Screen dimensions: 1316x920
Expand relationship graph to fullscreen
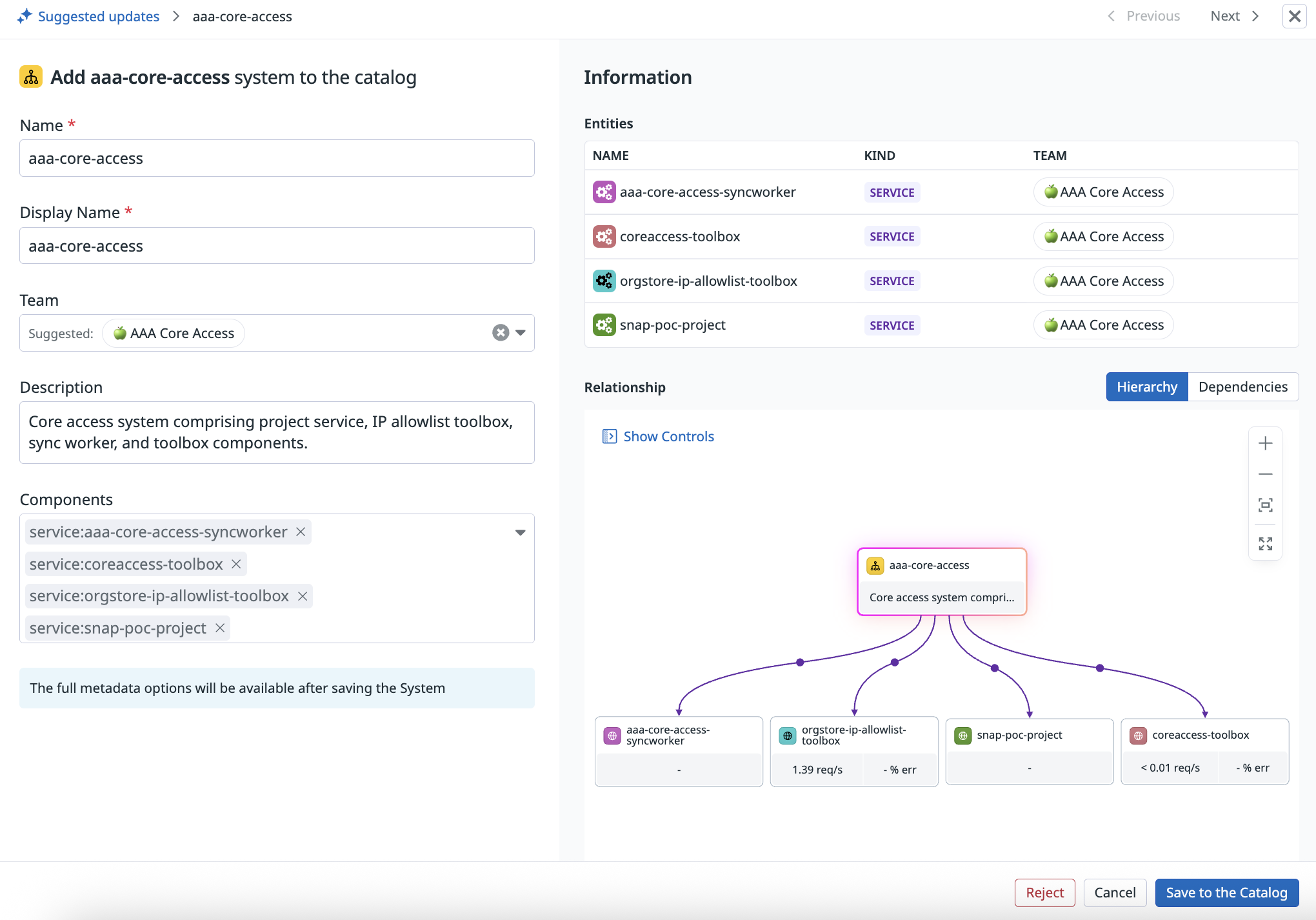(1265, 544)
